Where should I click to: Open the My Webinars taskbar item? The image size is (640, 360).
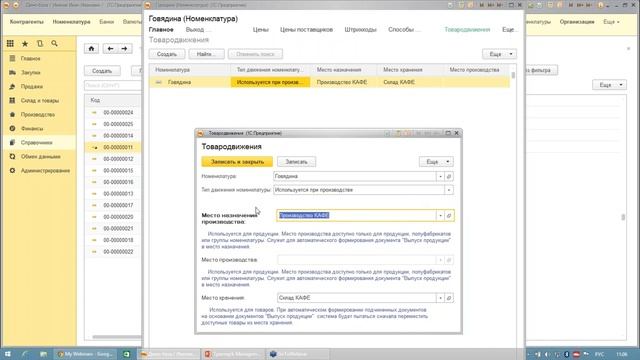86,354
